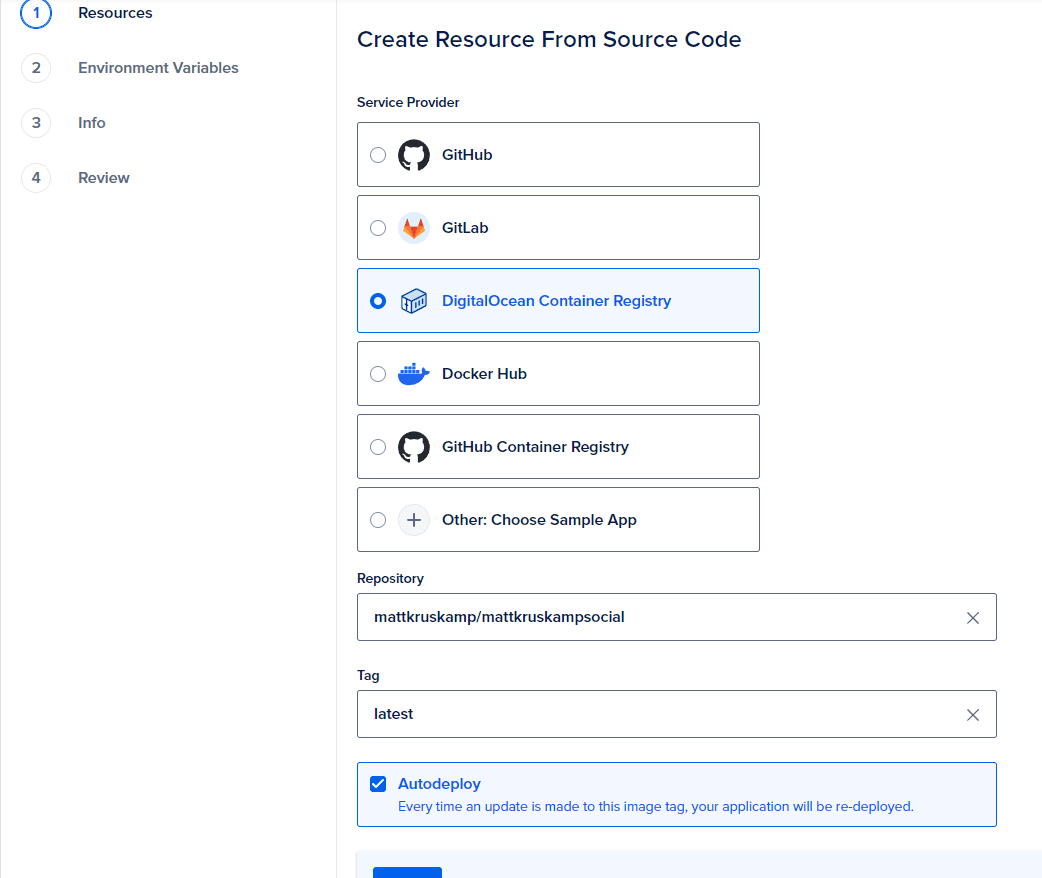Click the plus icon for Sample App
Image resolution: width=1042 pixels, height=878 pixels.
pyautogui.click(x=414, y=520)
